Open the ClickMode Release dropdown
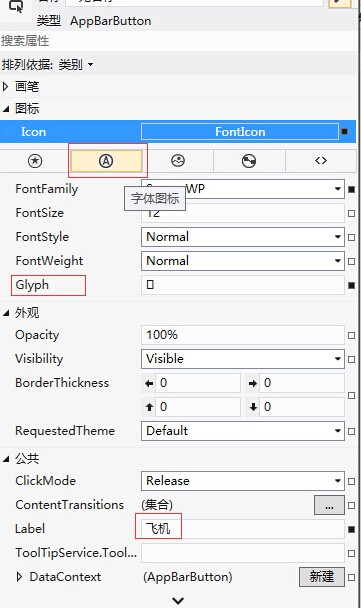Image resolution: width=361 pixels, height=608 pixels. [x=243, y=481]
